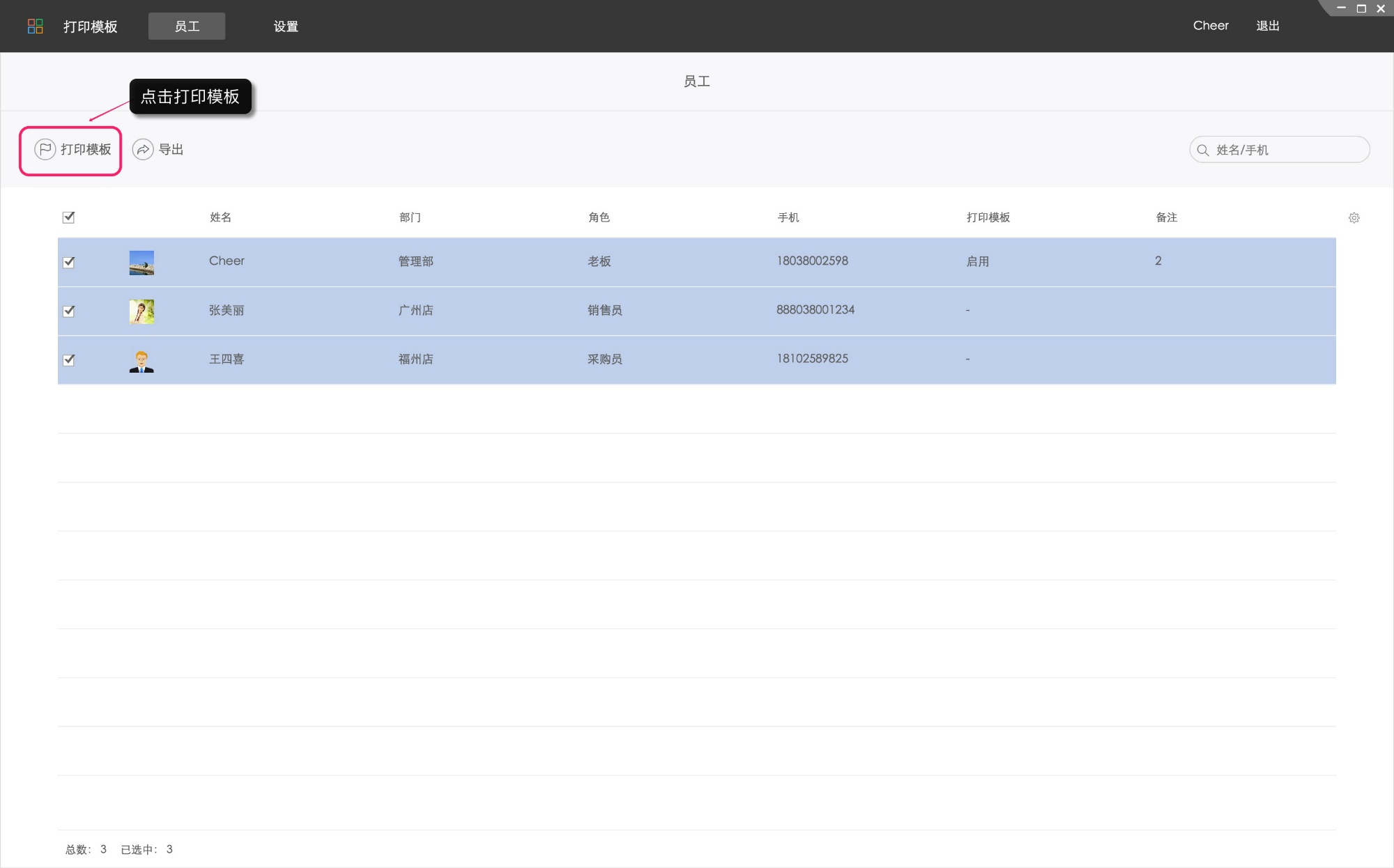Focus the 姓名/手机 search field
The height and width of the screenshot is (868, 1394).
tap(1286, 150)
